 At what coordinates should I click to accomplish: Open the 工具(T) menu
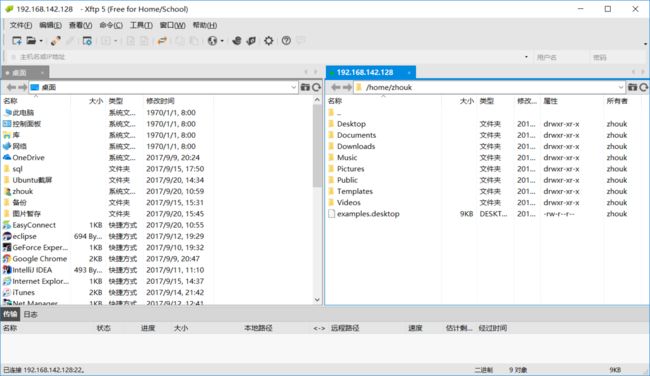(141, 25)
